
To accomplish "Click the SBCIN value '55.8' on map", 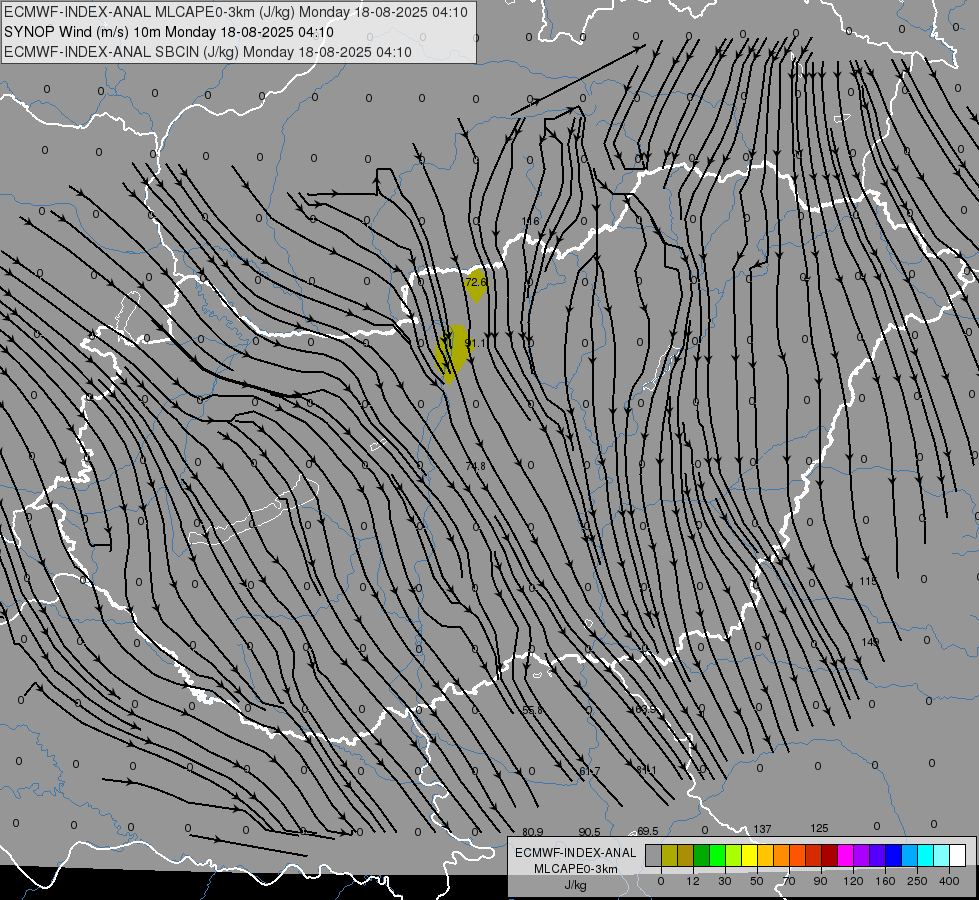I will (x=532, y=710).
